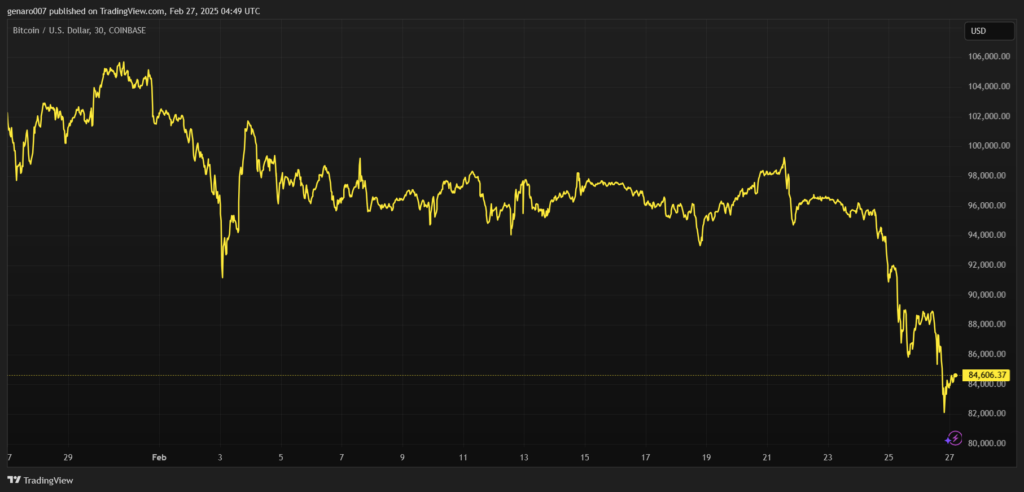The width and height of the screenshot is (1024, 492).
Task: Click the last data point of the yellow line
Action: click(957, 375)
